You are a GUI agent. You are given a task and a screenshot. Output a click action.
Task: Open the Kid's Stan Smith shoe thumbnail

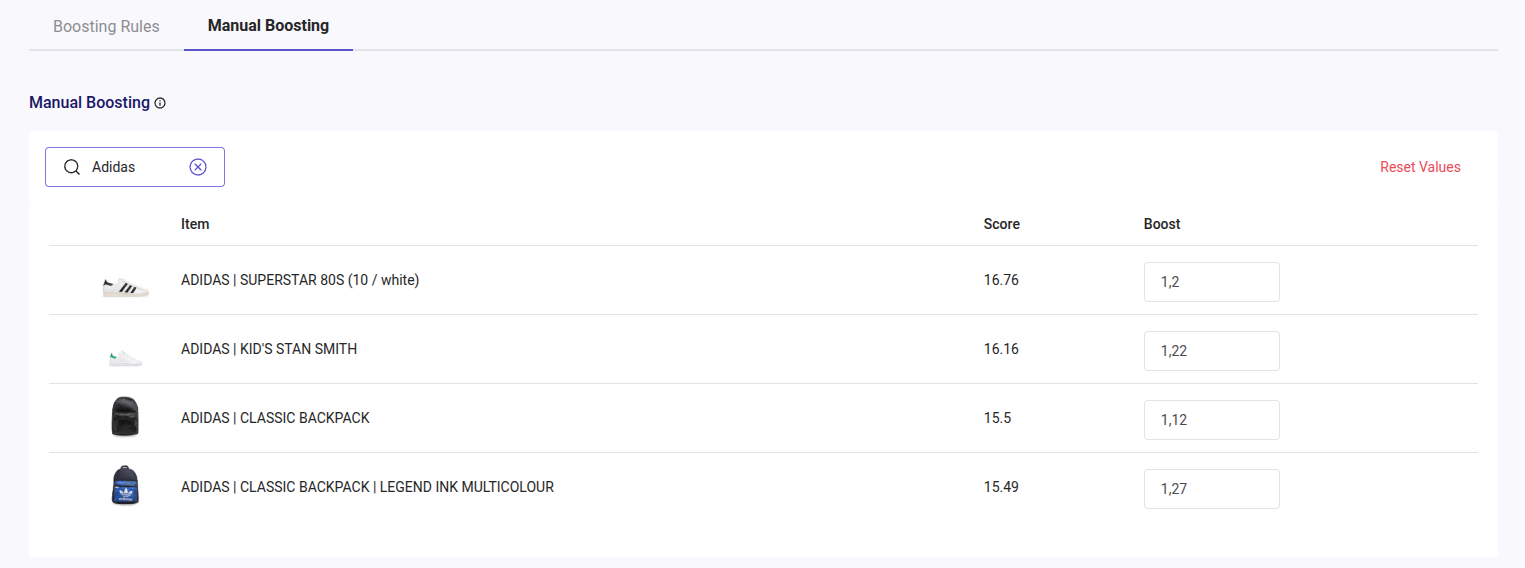click(x=125, y=356)
